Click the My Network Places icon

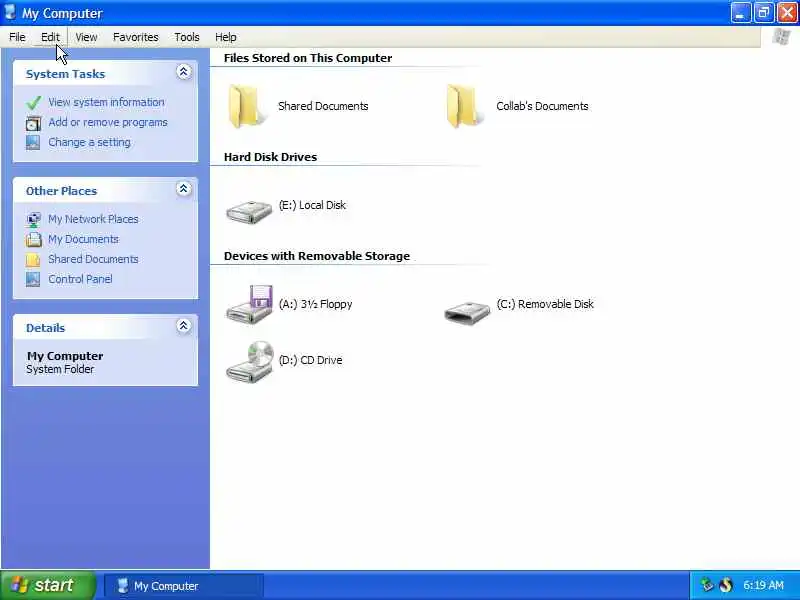33,219
